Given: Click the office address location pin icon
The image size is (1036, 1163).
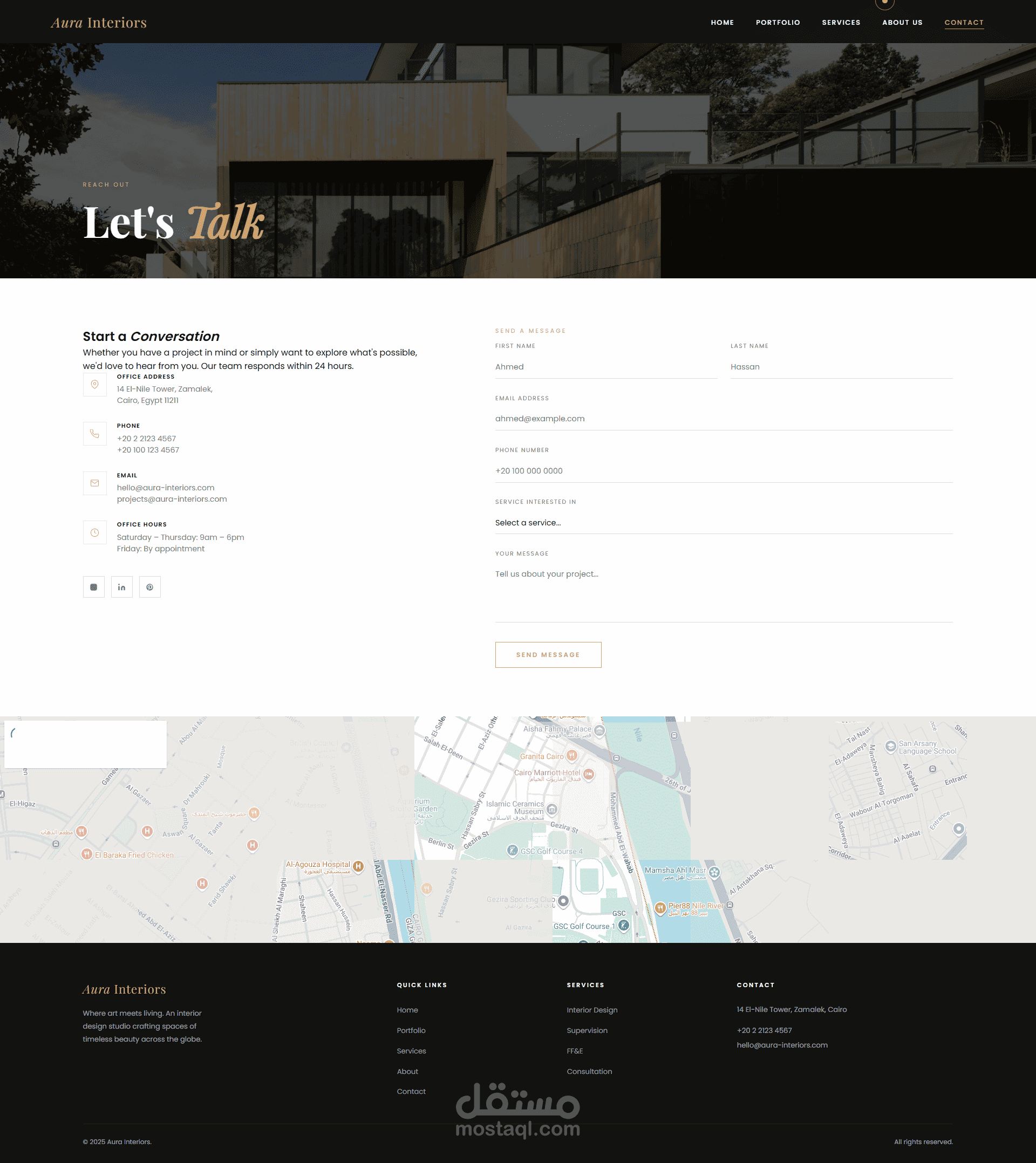Looking at the screenshot, I should pos(95,385).
